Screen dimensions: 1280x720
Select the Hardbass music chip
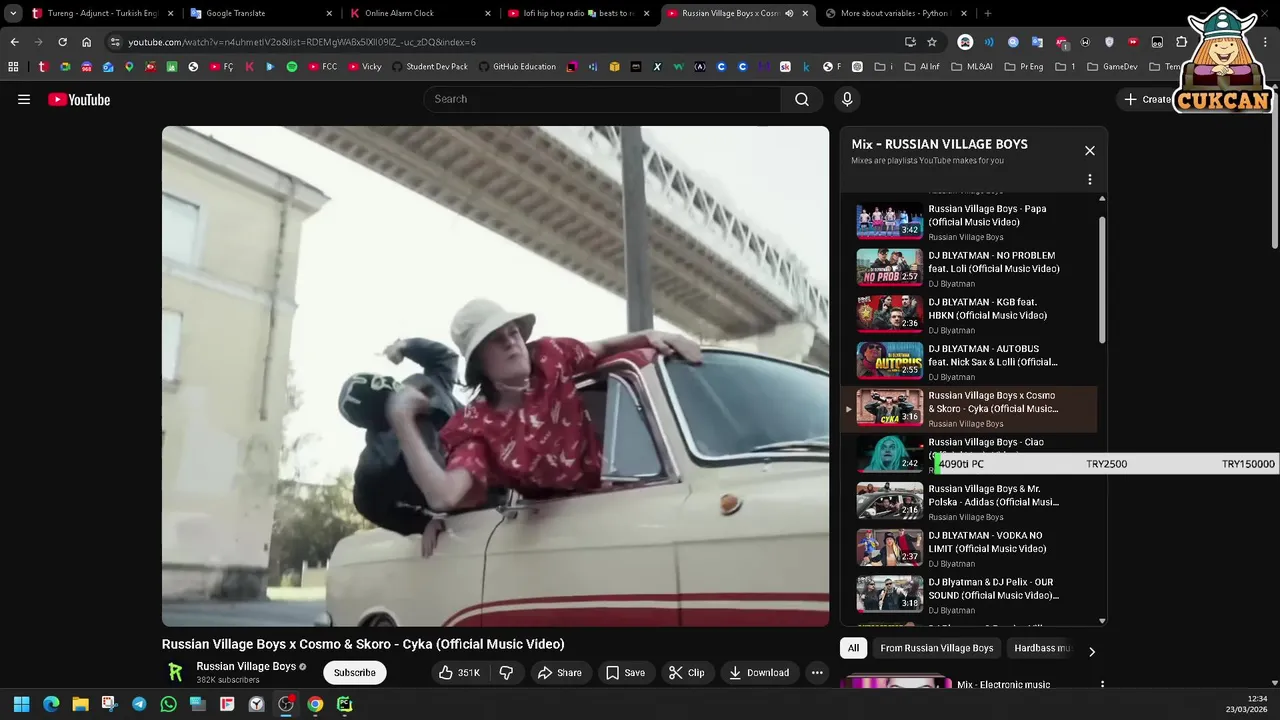point(1042,648)
